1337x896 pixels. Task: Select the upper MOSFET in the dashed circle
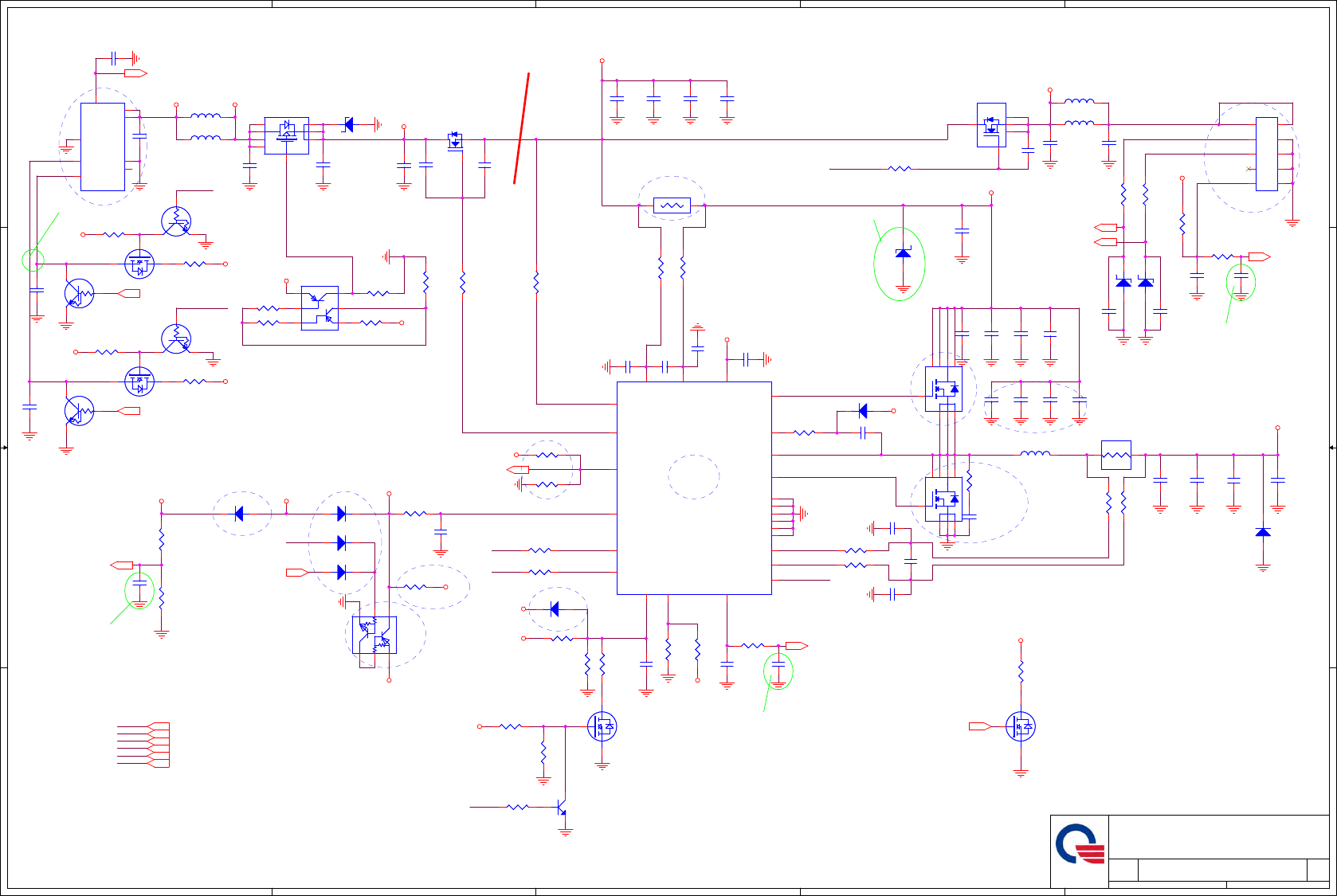943,389
